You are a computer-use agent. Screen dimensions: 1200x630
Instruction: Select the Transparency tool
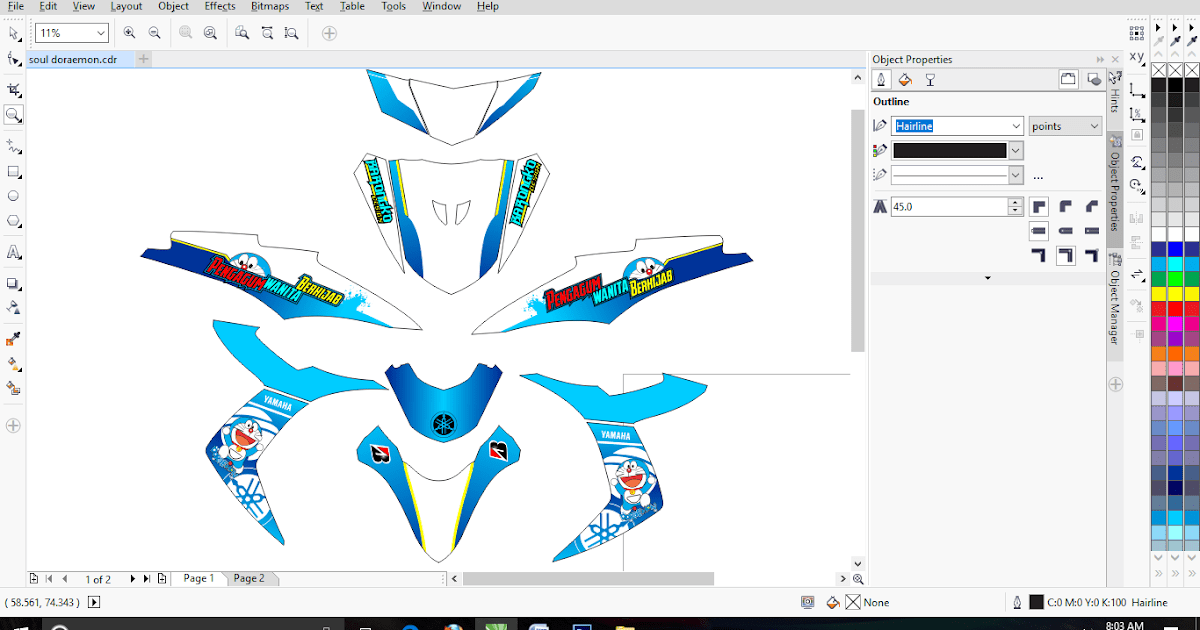click(x=13, y=307)
